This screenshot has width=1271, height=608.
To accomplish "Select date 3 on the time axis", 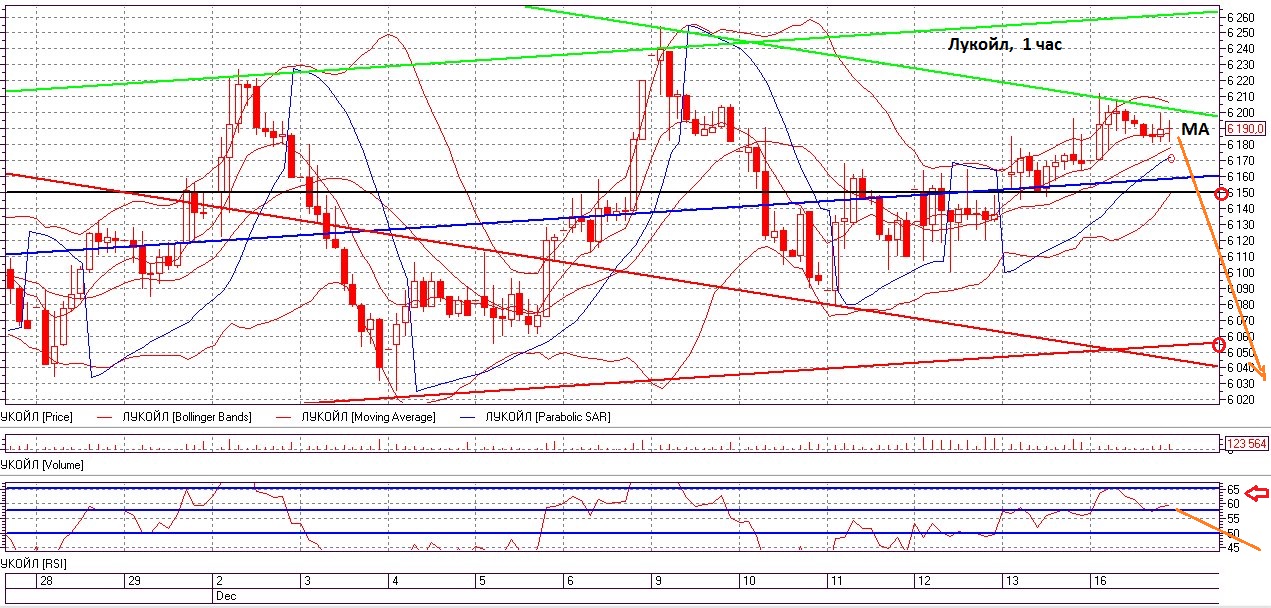I will point(307,581).
